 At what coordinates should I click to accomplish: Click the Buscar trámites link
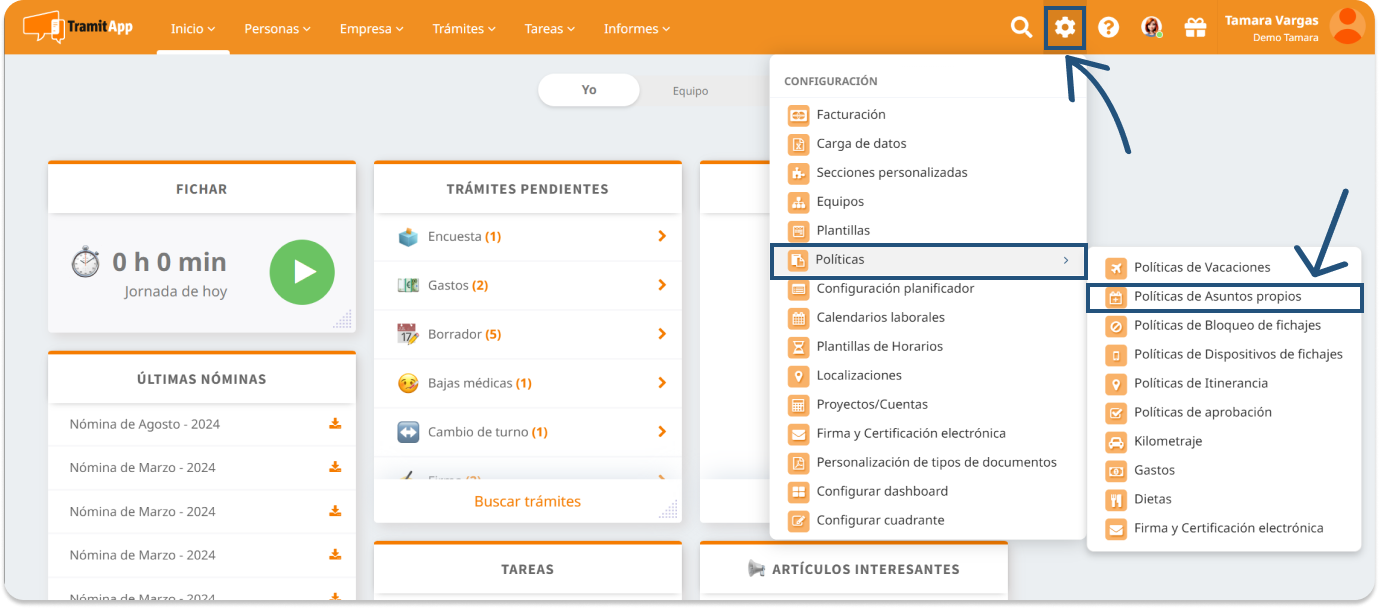pos(527,501)
